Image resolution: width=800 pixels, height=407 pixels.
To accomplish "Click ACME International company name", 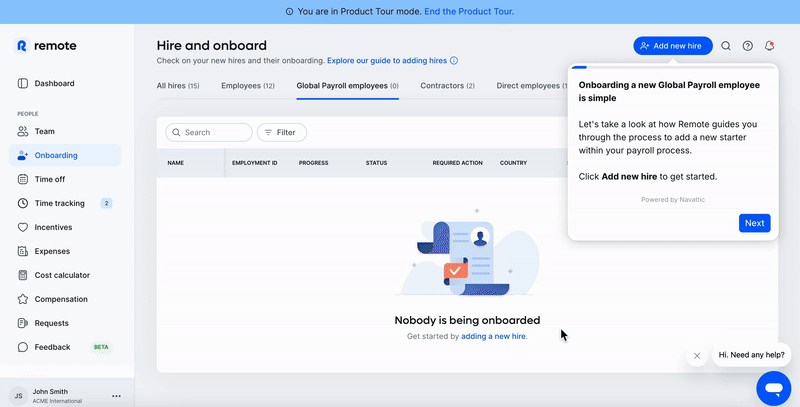I will pyautogui.click(x=57, y=401).
